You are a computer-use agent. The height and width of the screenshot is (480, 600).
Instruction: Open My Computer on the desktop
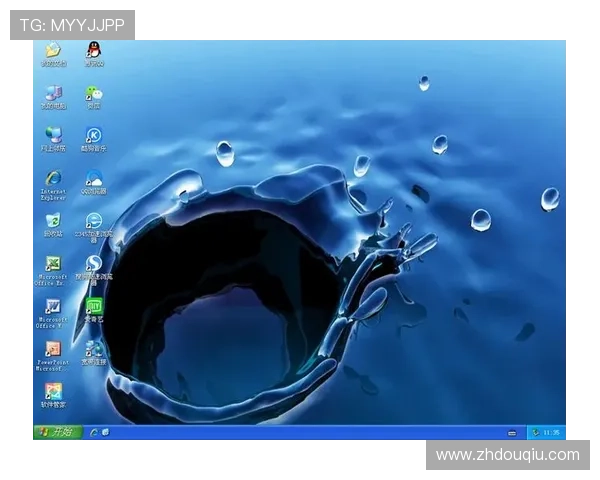click(x=53, y=94)
